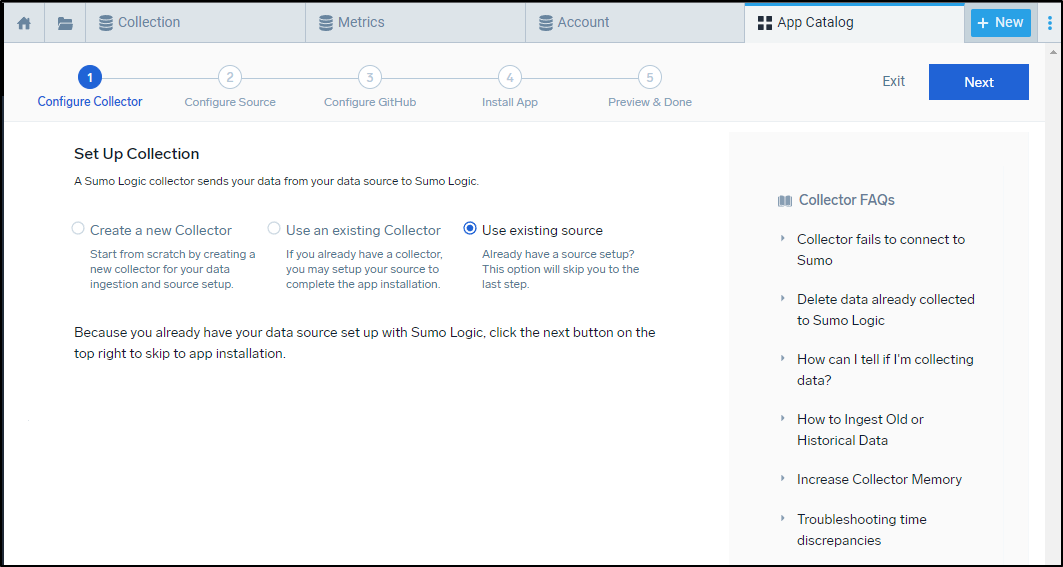This screenshot has width=1063, height=567.
Task: Click the step 1 circle in wizard
Action: [90, 77]
